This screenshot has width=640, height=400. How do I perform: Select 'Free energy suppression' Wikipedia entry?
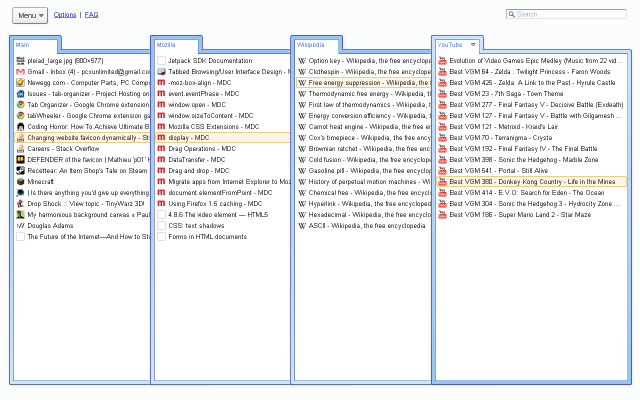pos(364,83)
